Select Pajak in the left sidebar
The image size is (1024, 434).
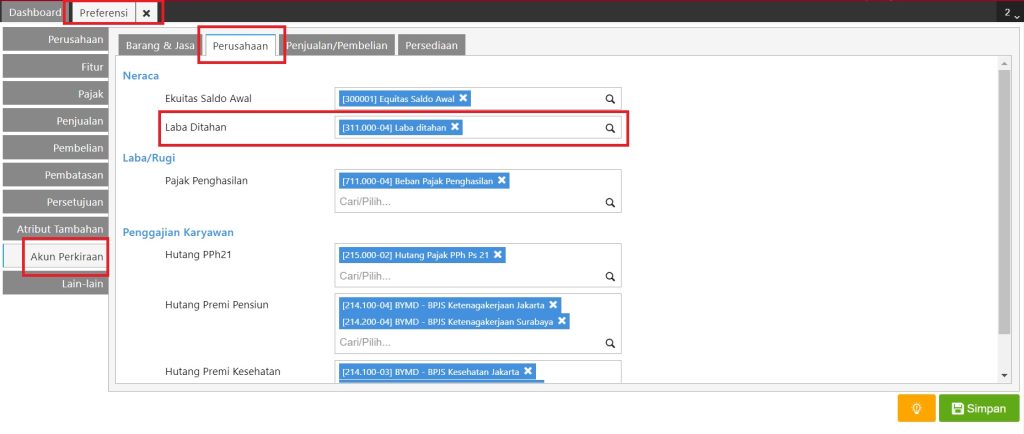[55, 94]
